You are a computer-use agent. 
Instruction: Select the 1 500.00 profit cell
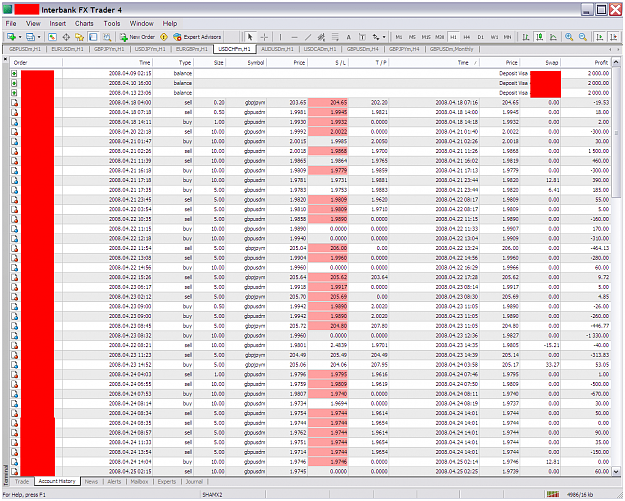click(x=586, y=151)
